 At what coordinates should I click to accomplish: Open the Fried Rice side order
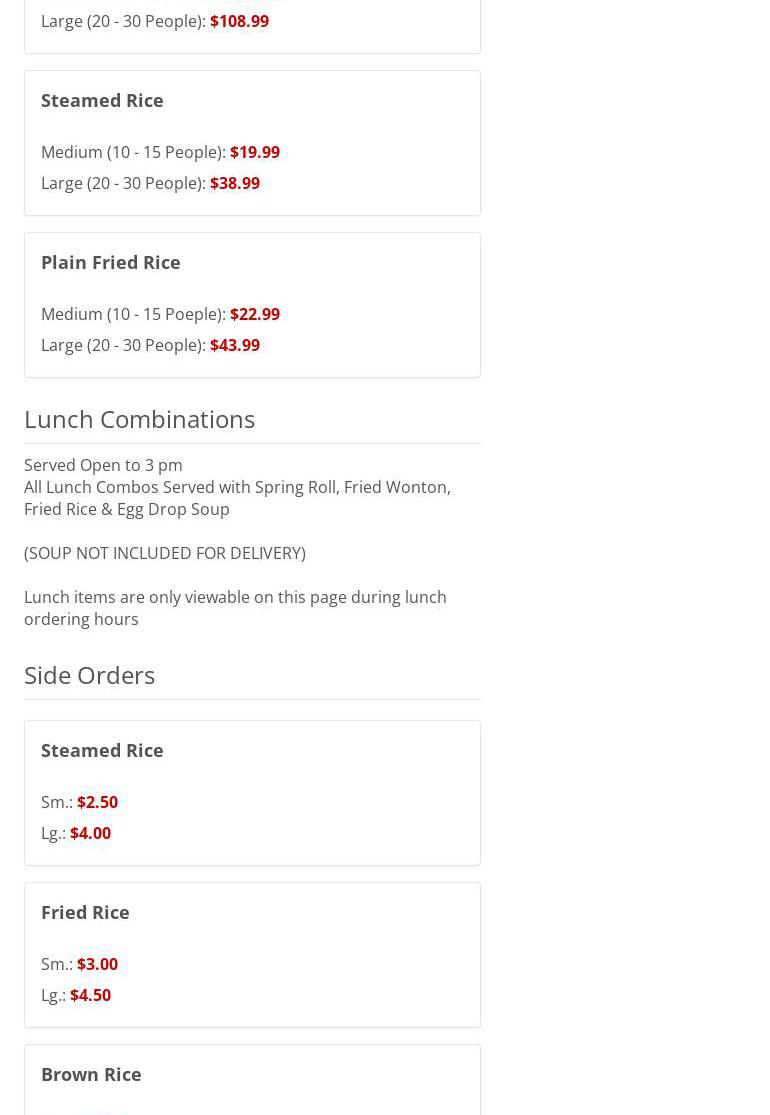[x=85, y=912]
